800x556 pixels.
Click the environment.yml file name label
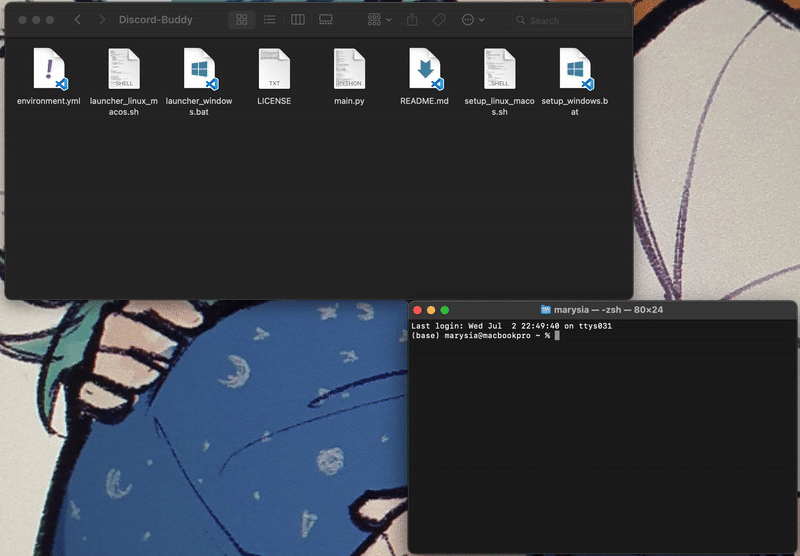point(48,101)
